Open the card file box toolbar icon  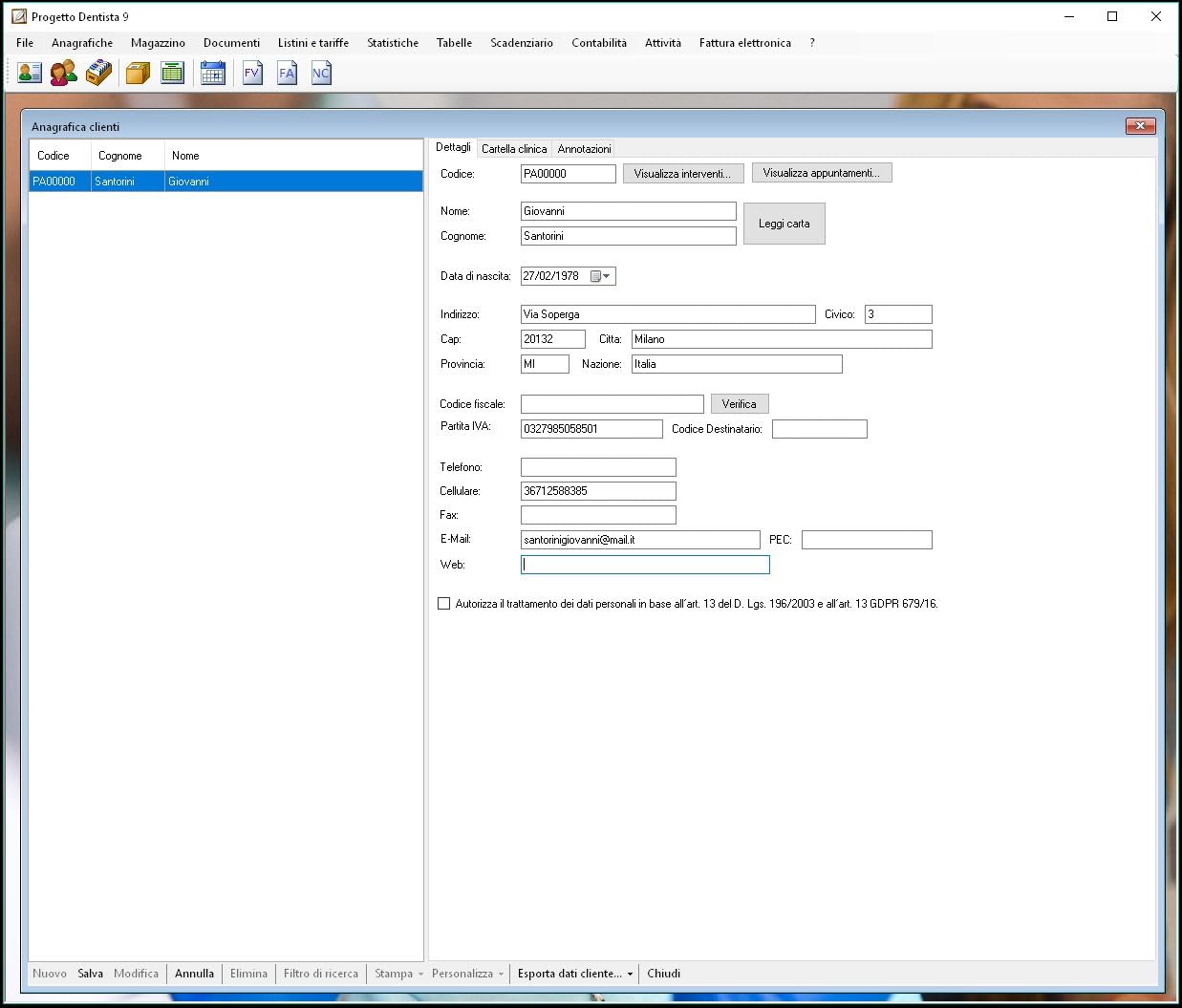[x=98, y=73]
